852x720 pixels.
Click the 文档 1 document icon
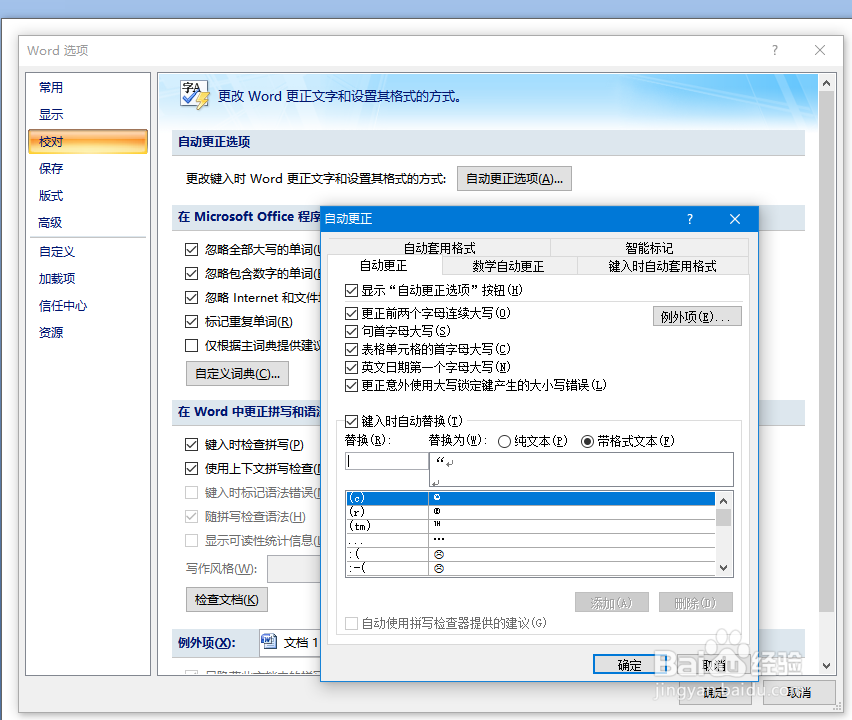[270, 642]
